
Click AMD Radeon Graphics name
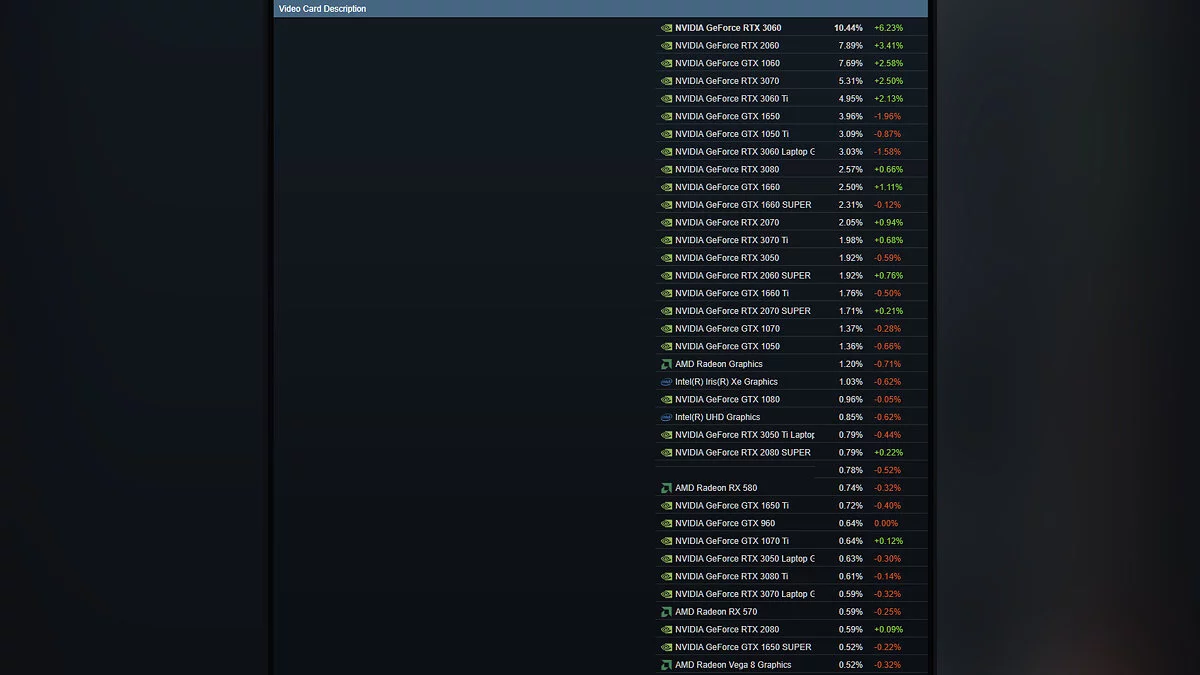click(x=718, y=364)
